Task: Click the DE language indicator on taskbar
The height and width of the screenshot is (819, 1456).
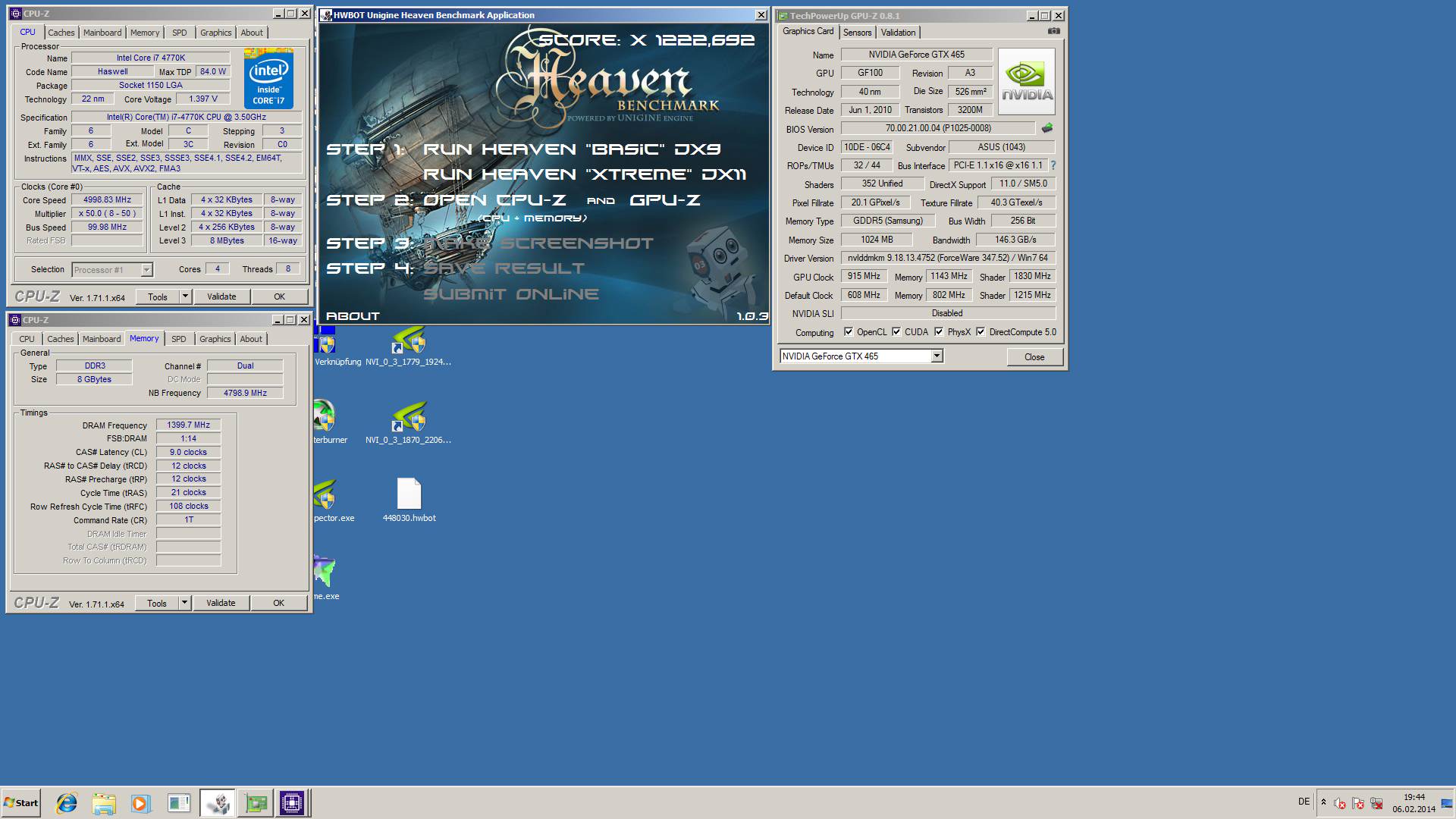Action: point(1304,802)
